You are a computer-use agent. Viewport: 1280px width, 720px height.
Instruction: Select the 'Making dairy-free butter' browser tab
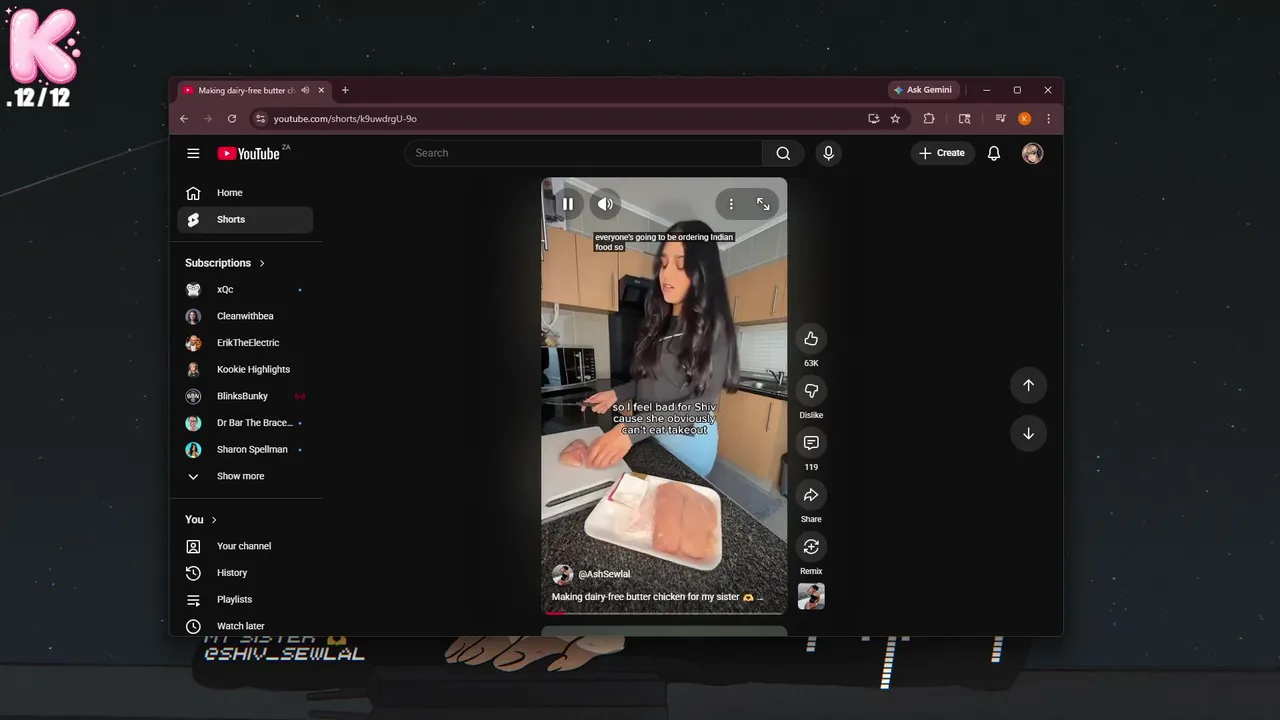(253, 90)
